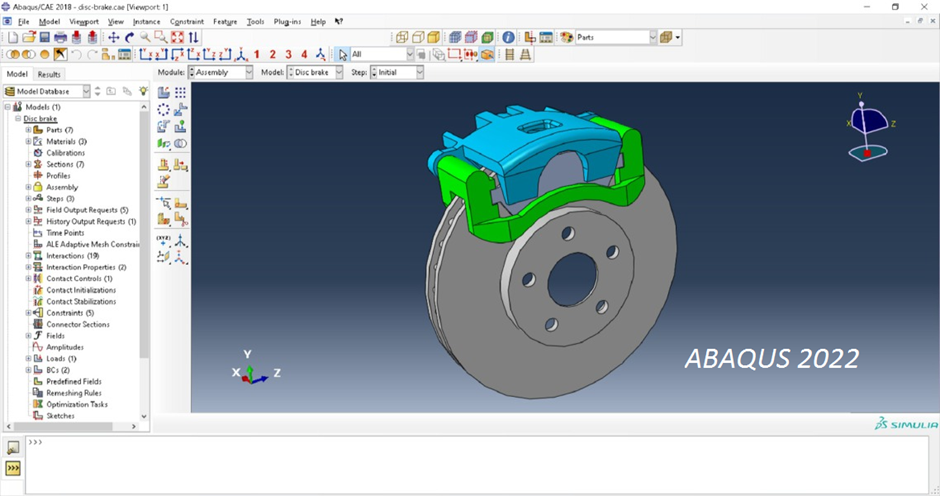The height and width of the screenshot is (496, 940).
Task: Open the Parts color-code dropdown
Action: pyautogui.click(x=616, y=37)
